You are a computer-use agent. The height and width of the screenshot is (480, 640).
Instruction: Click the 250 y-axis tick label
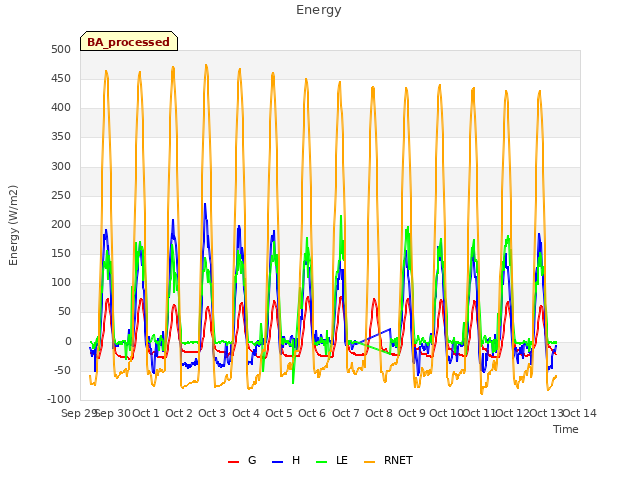coord(61,196)
